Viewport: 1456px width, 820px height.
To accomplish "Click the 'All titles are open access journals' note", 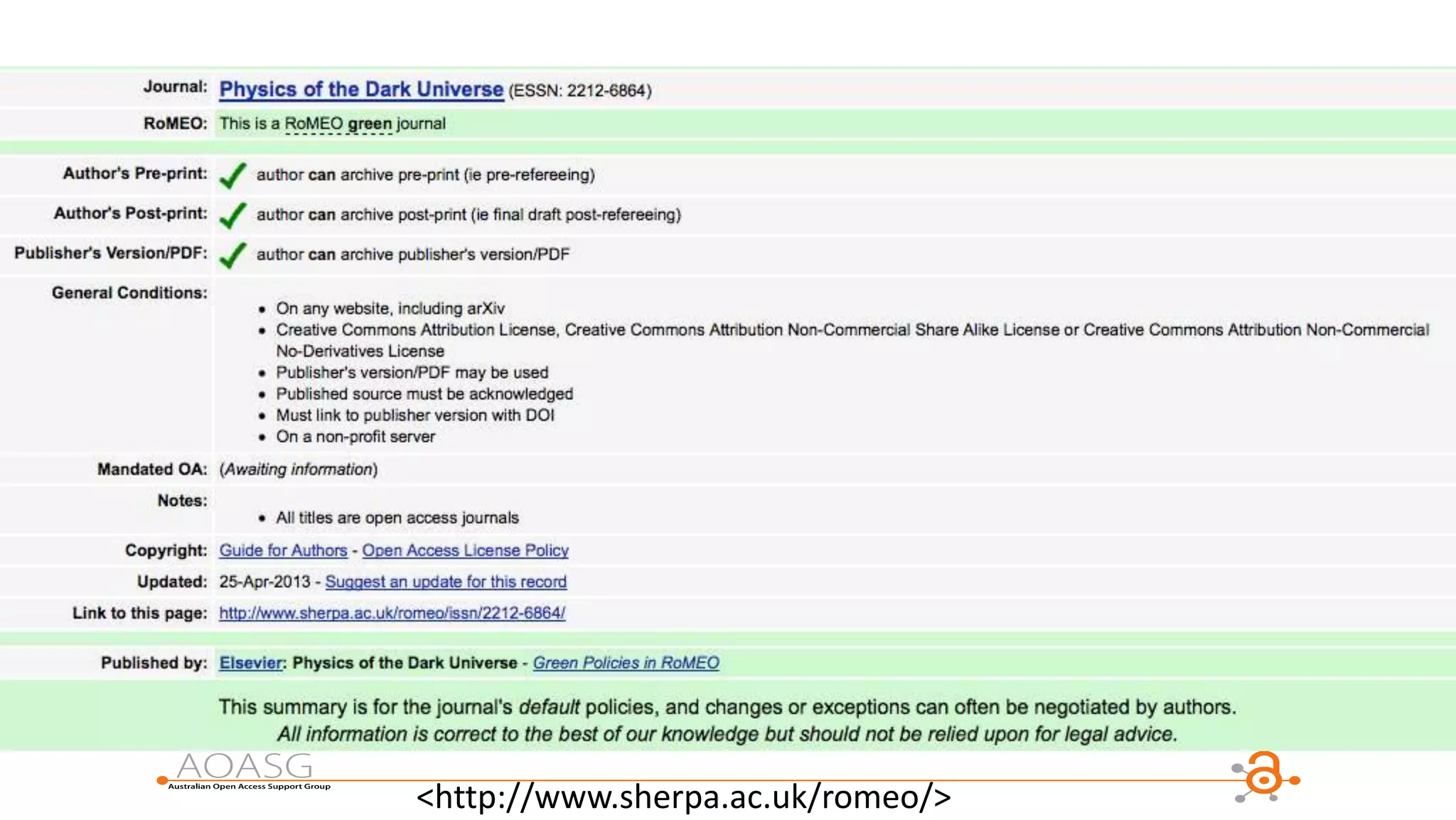I will [x=397, y=518].
